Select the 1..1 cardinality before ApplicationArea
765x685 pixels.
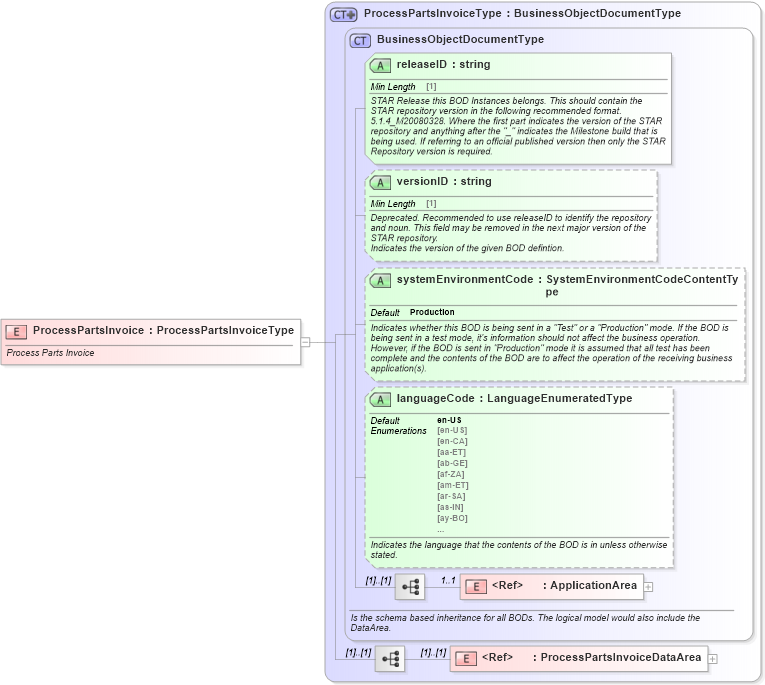pos(448,580)
